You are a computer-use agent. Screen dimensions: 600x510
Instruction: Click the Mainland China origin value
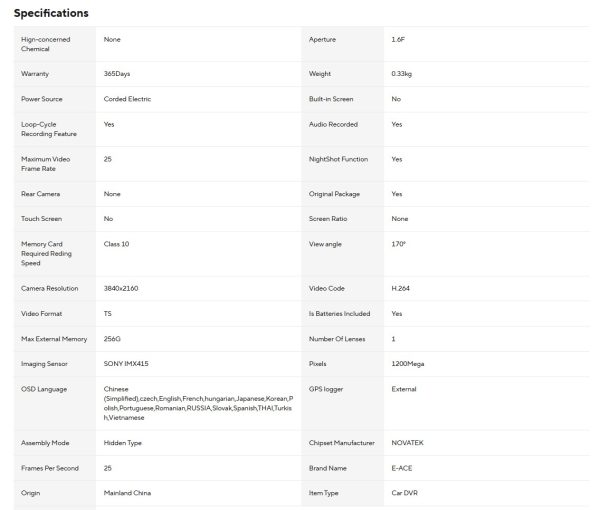click(x=128, y=493)
